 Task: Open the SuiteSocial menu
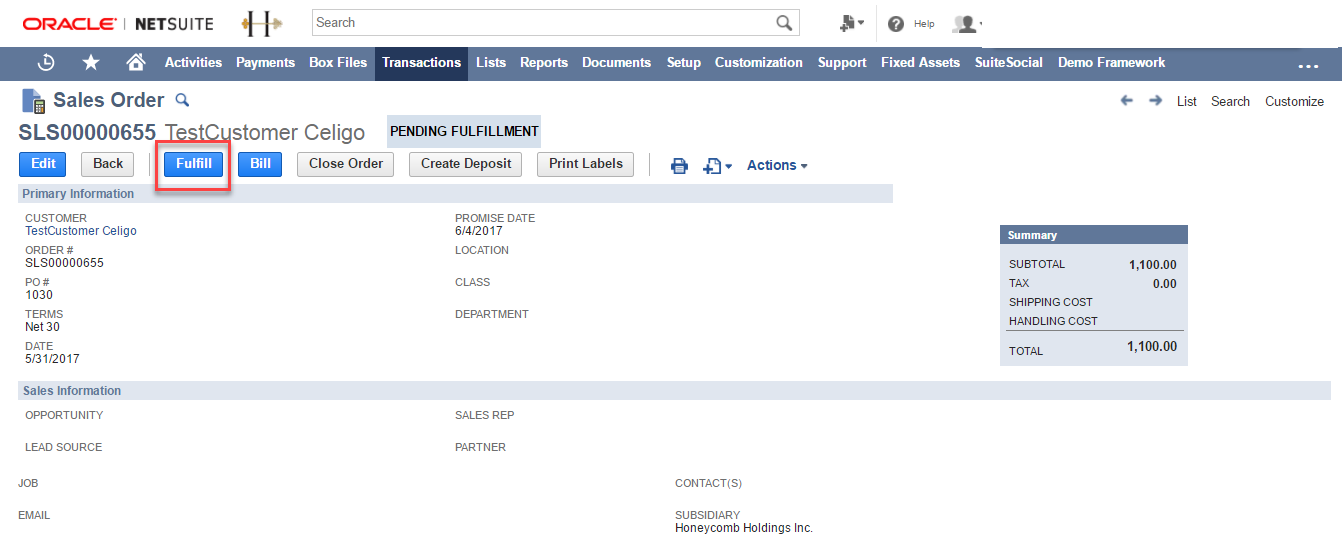coord(1009,62)
